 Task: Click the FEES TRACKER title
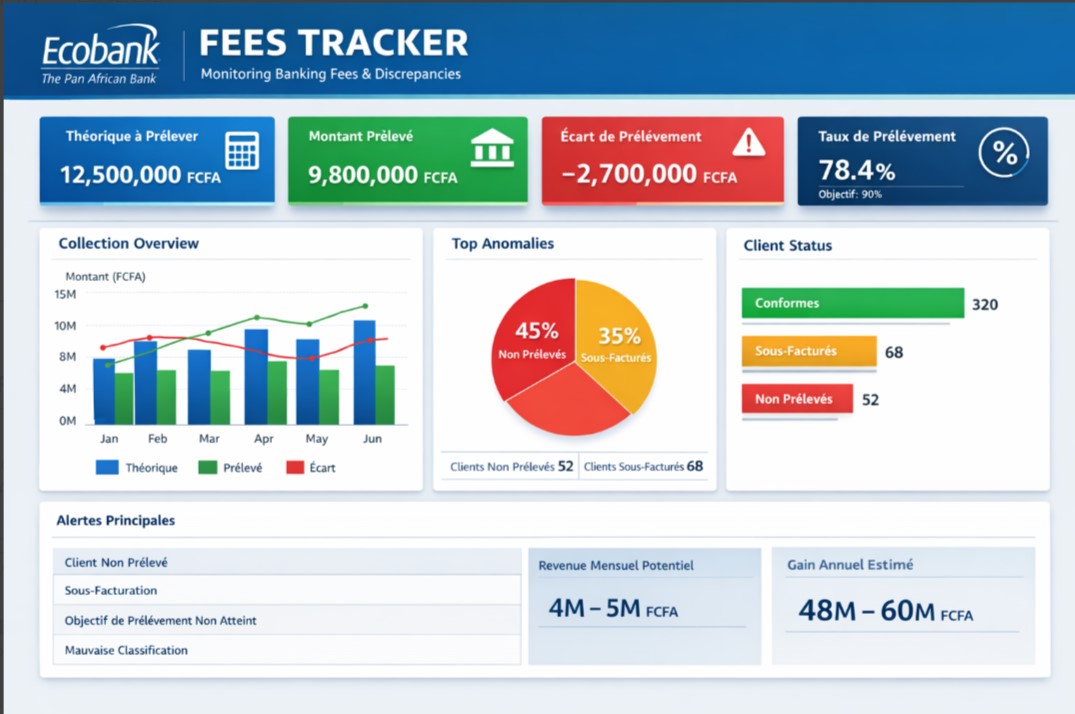point(333,43)
